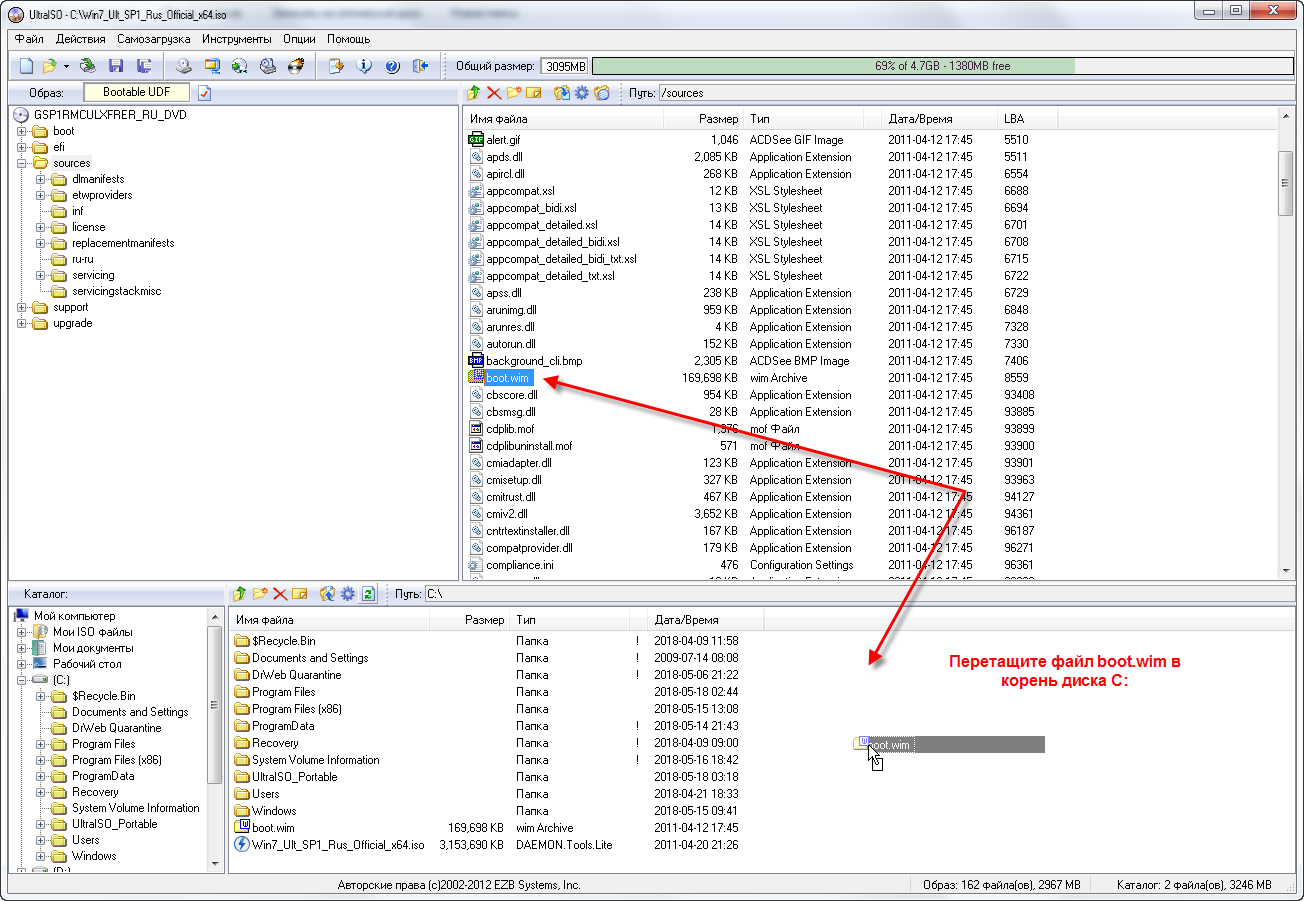Click the Up folder icon in image pane toolbar
Image resolution: width=1304 pixels, height=901 pixels.
(475, 93)
